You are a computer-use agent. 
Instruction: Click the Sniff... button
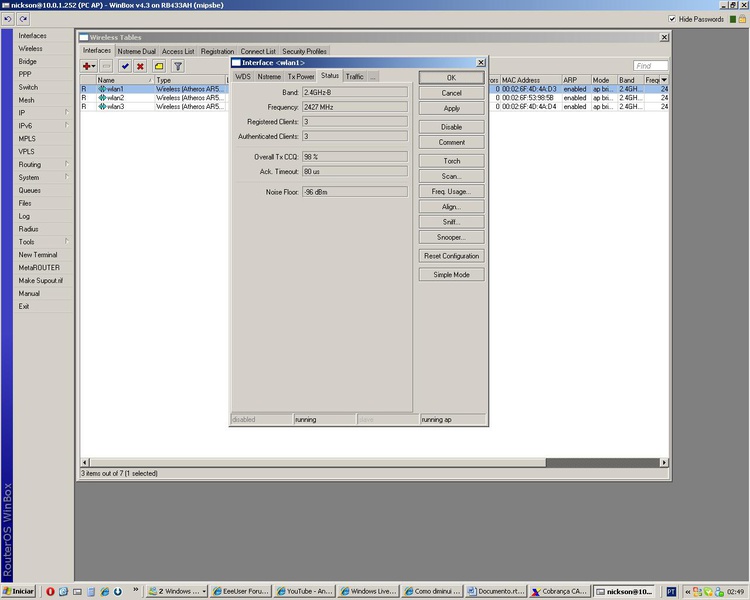point(451,222)
